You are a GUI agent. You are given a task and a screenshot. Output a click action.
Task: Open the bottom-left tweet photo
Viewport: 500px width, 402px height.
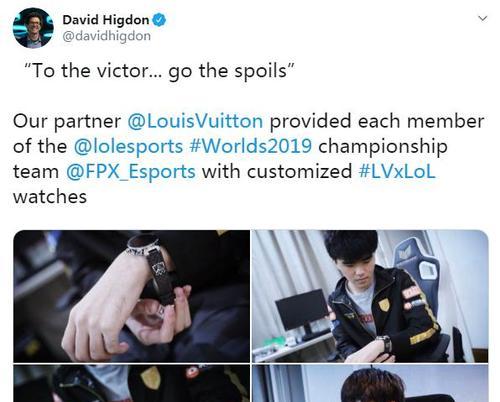[x=132, y=383]
